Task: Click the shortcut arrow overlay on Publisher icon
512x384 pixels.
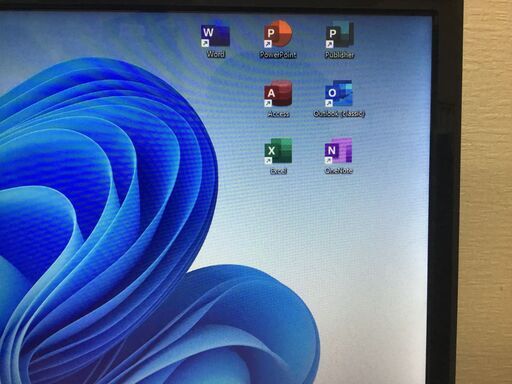Action: coord(329,44)
